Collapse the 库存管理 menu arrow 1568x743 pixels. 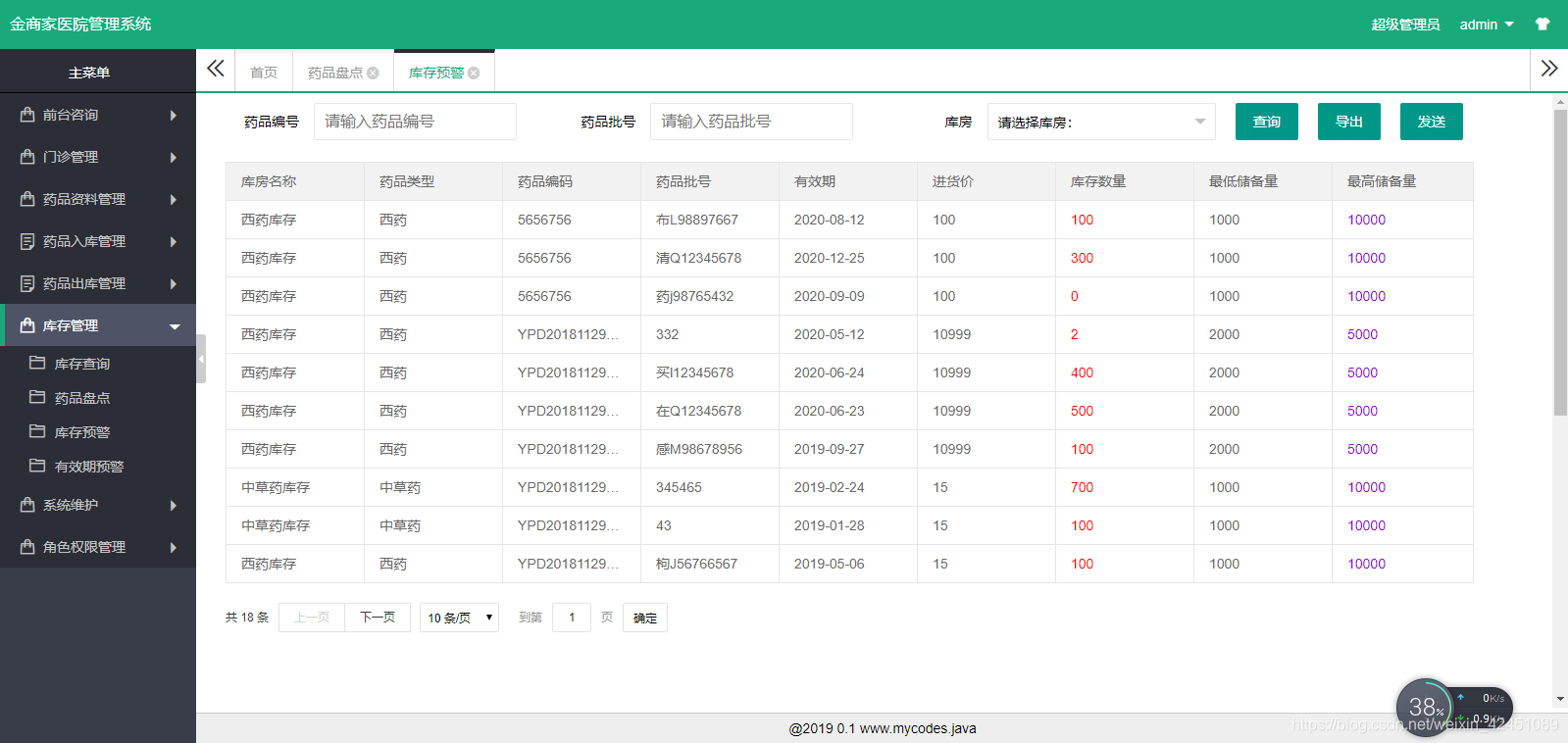[x=175, y=326]
